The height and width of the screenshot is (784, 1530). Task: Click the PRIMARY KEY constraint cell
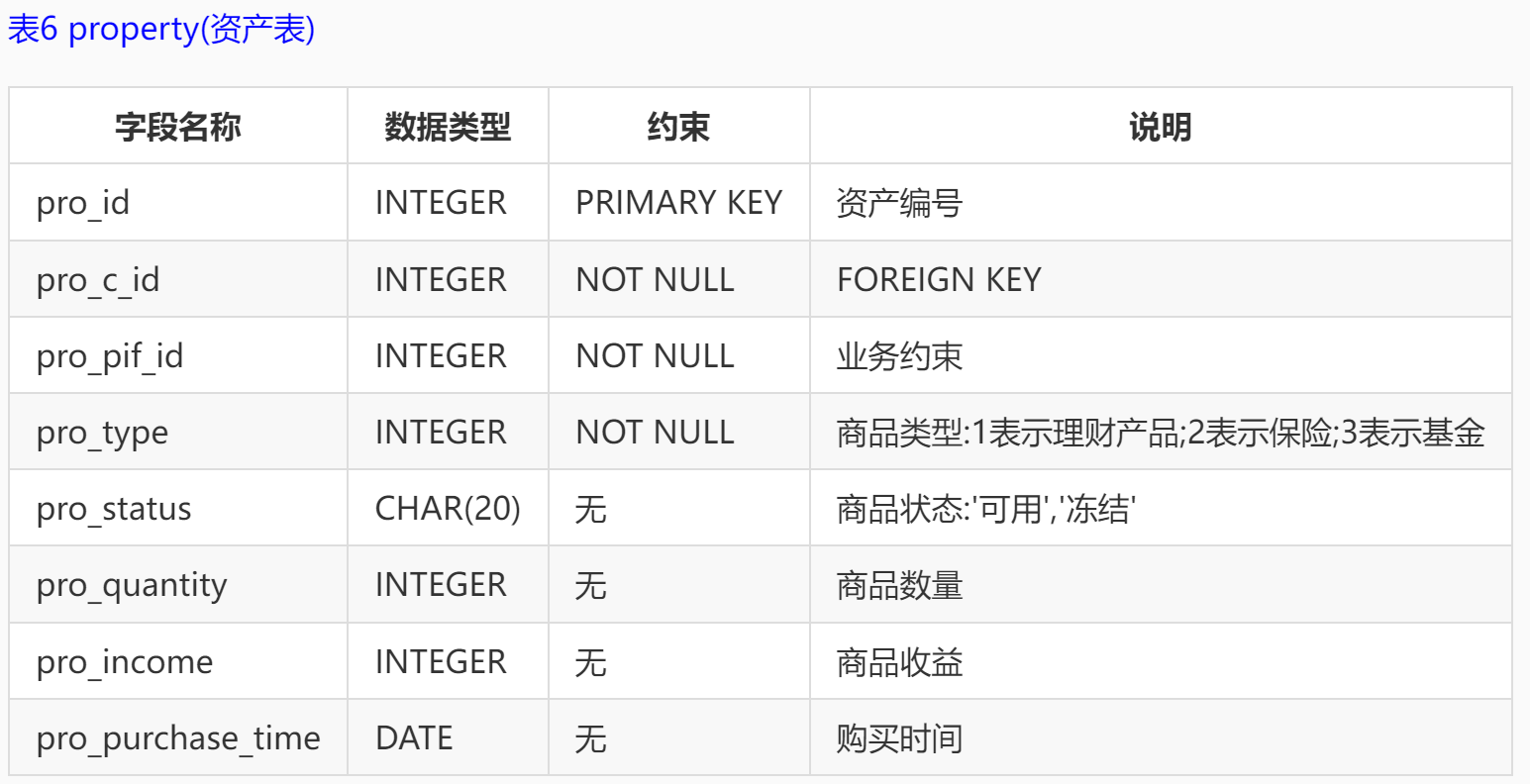(x=678, y=203)
